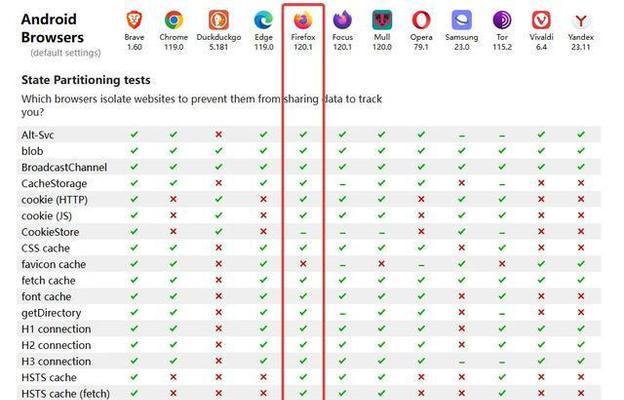This screenshot has width=624, height=400.
Task: Select the Vivaldi browser icon
Action: coord(541,20)
